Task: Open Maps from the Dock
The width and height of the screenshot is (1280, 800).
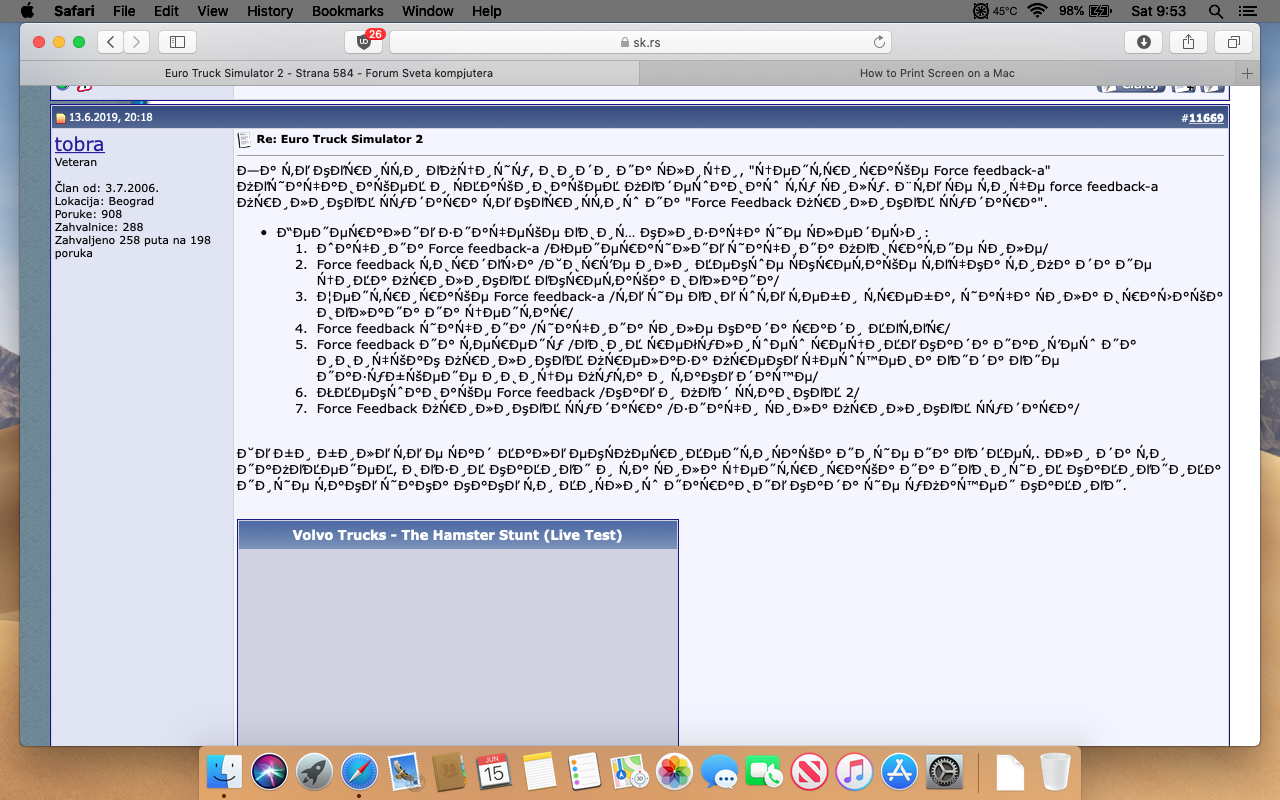Action: click(x=629, y=772)
